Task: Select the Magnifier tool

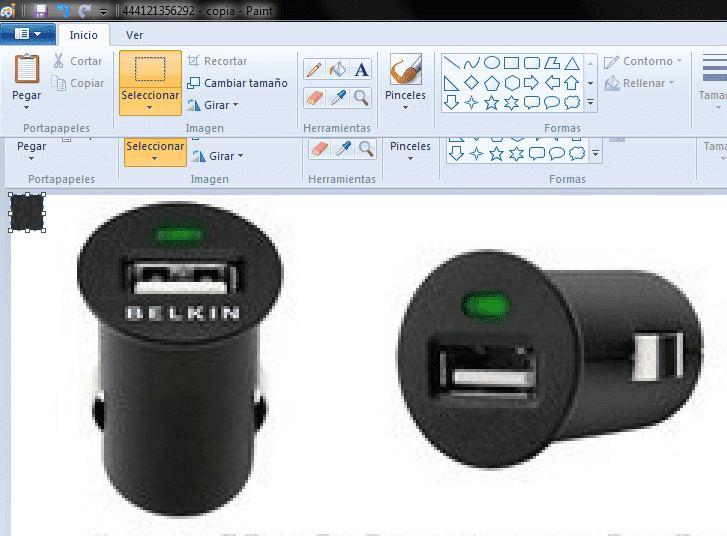Action: click(361, 98)
